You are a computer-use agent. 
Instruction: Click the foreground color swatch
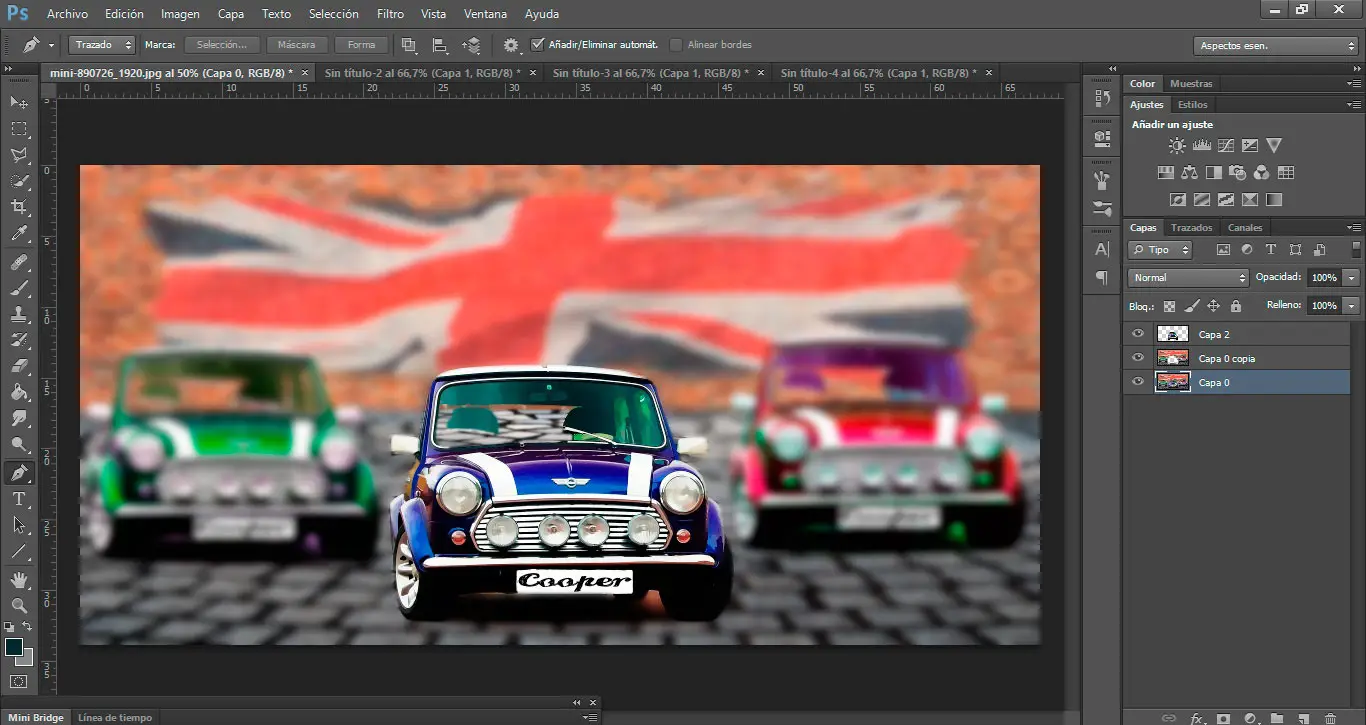pos(14,647)
